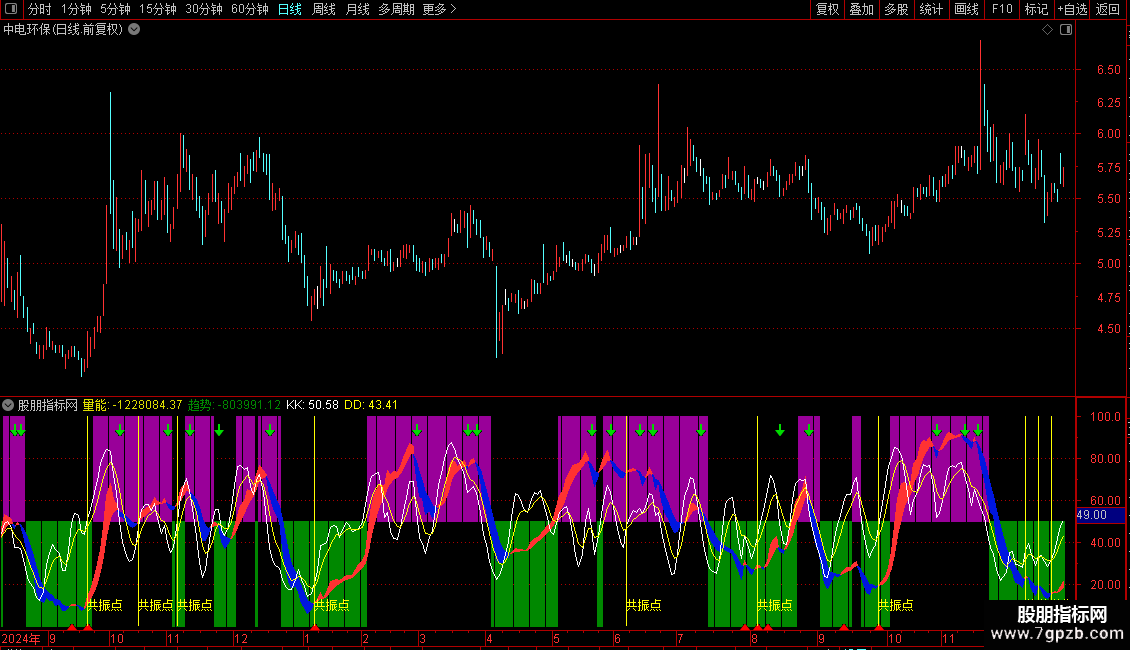
Task: Select the 15分钟 period tab
Action: click(158, 9)
